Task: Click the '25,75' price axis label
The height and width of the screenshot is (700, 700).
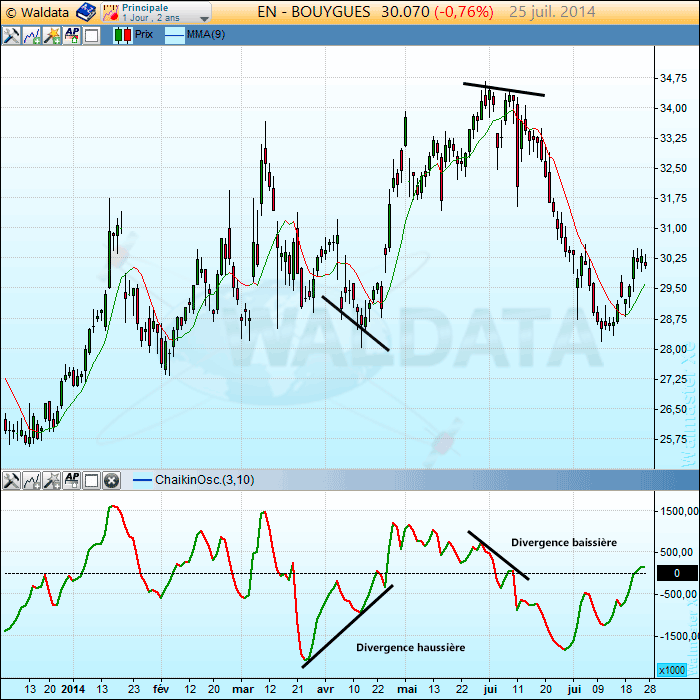Action: click(673, 439)
